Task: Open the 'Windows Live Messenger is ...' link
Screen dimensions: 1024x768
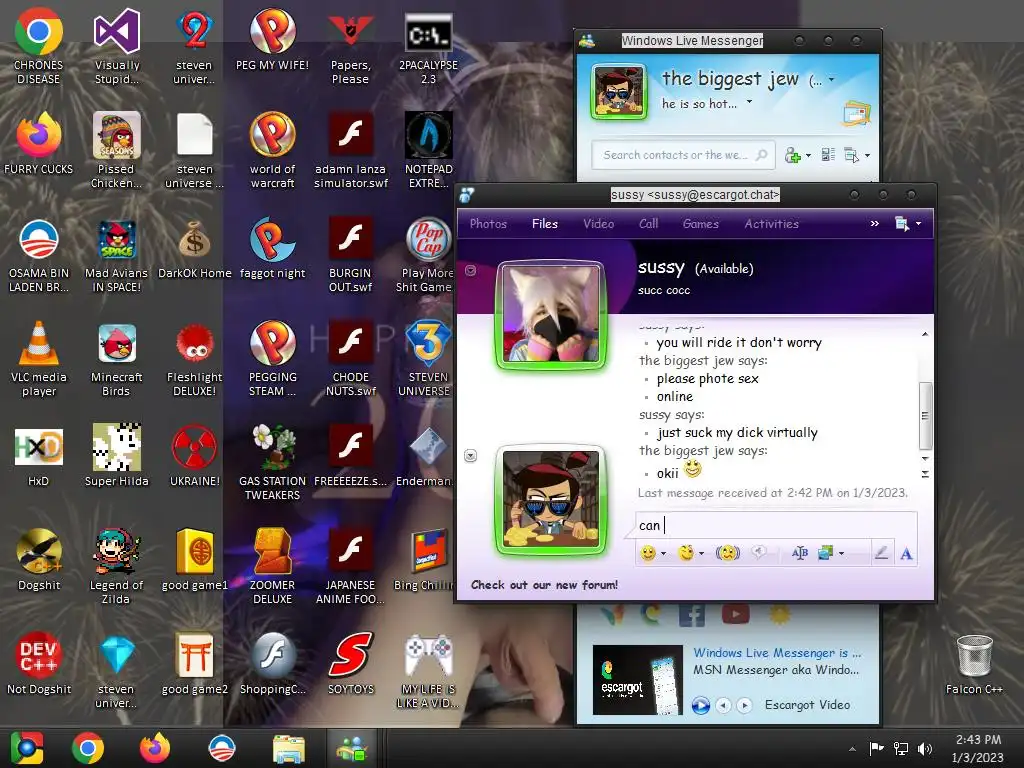Action: coord(777,652)
